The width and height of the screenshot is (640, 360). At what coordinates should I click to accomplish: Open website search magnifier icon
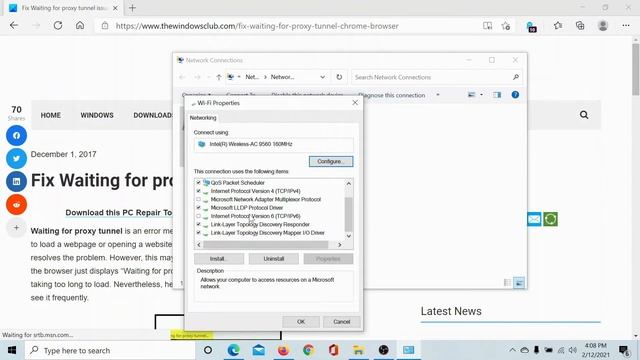point(584,115)
